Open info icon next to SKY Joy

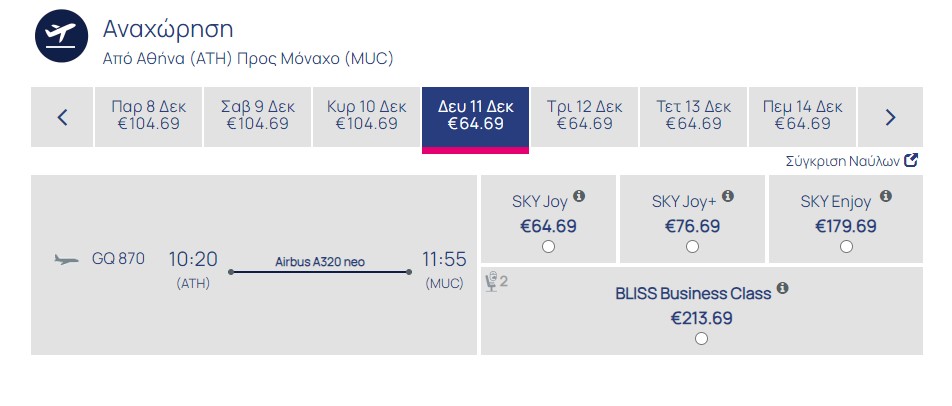579,196
